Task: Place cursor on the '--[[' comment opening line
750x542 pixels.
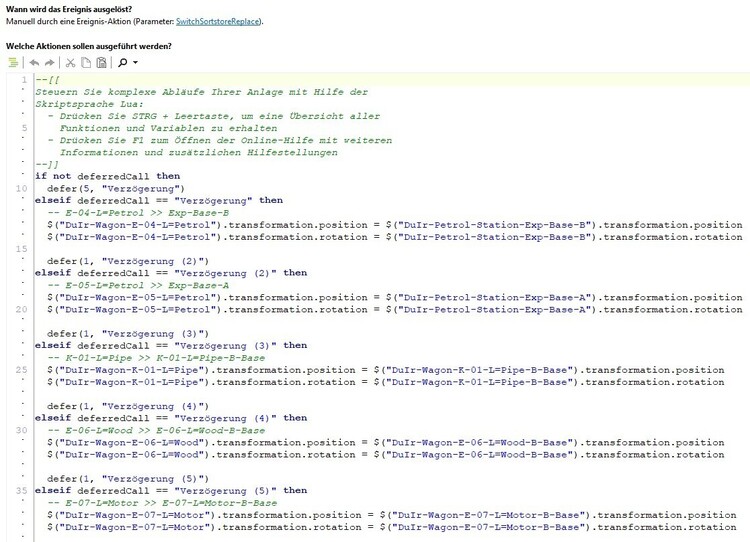Action: [47, 80]
